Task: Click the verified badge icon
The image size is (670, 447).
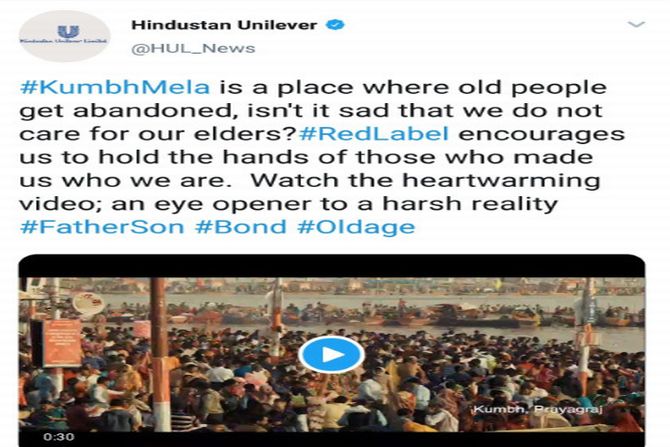Action: 335,25
